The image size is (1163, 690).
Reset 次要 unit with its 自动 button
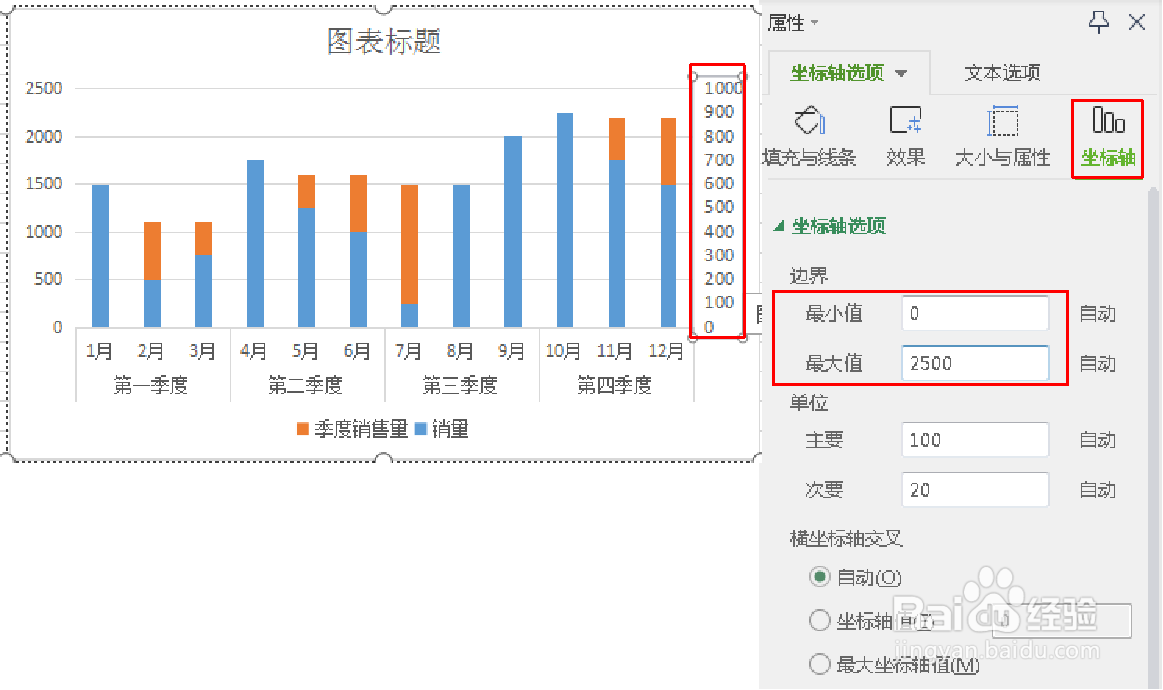(x=1098, y=490)
